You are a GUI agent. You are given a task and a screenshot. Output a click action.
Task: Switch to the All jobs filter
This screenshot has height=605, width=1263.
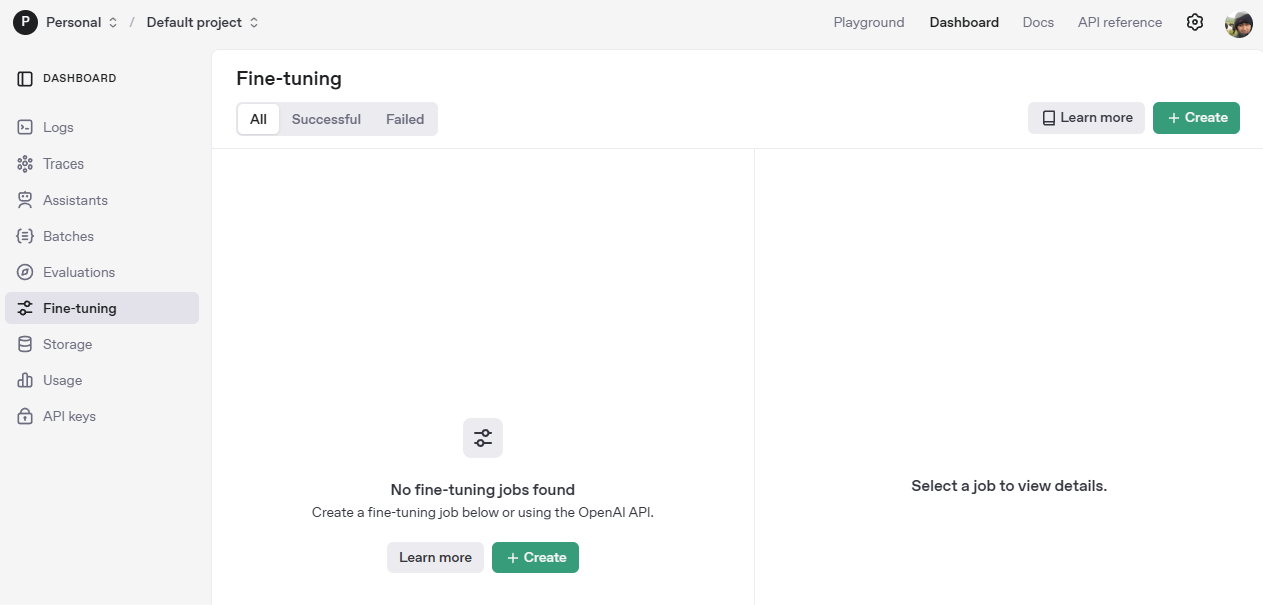pos(258,119)
